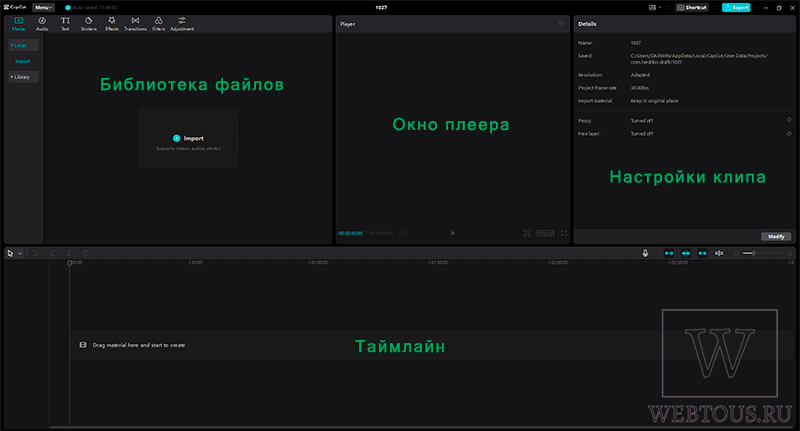
Task: Open the Menu dropdown in title bar
Action: click(x=44, y=7)
